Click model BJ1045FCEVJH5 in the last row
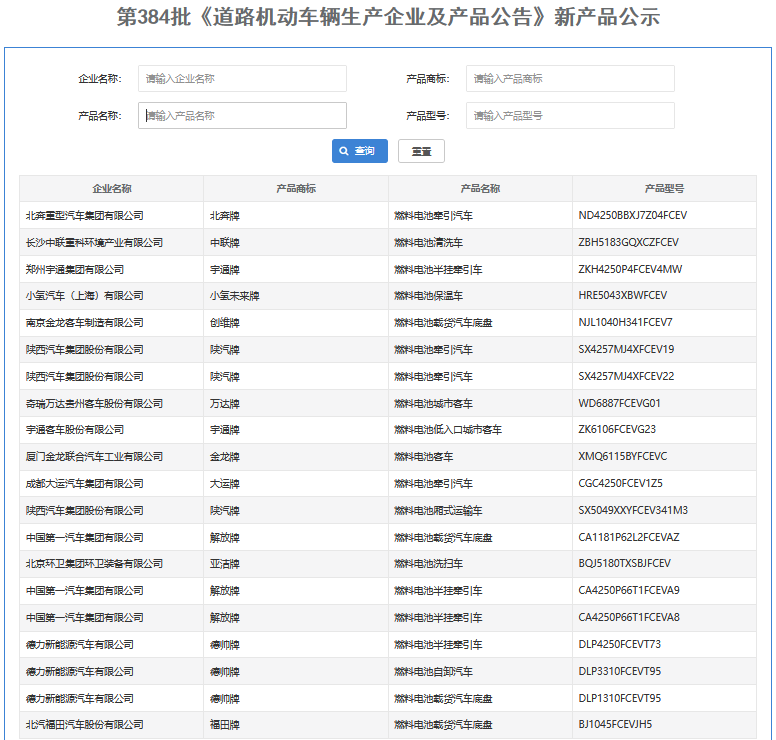The image size is (776, 740). (x=615, y=725)
